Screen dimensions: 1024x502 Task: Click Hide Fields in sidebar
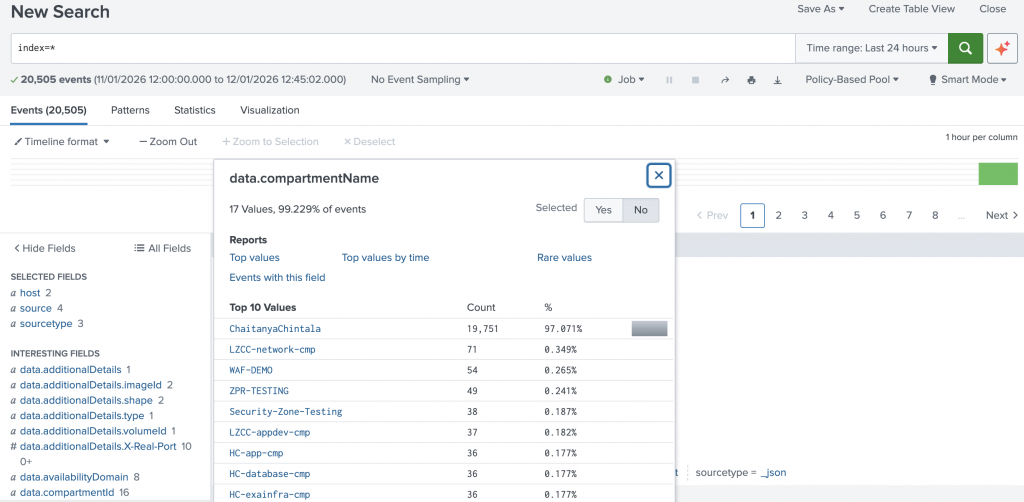(x=43, y=248)
